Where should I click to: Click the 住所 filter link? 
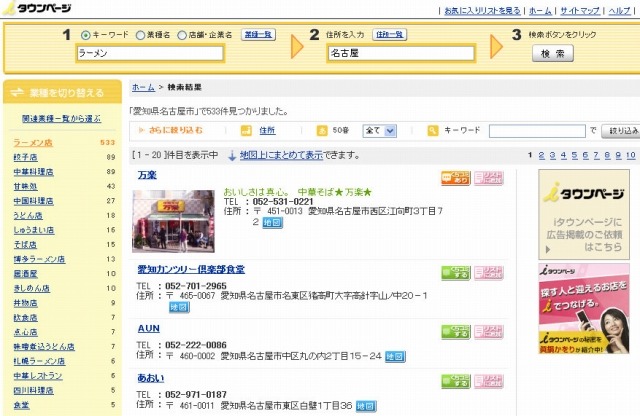267,131
